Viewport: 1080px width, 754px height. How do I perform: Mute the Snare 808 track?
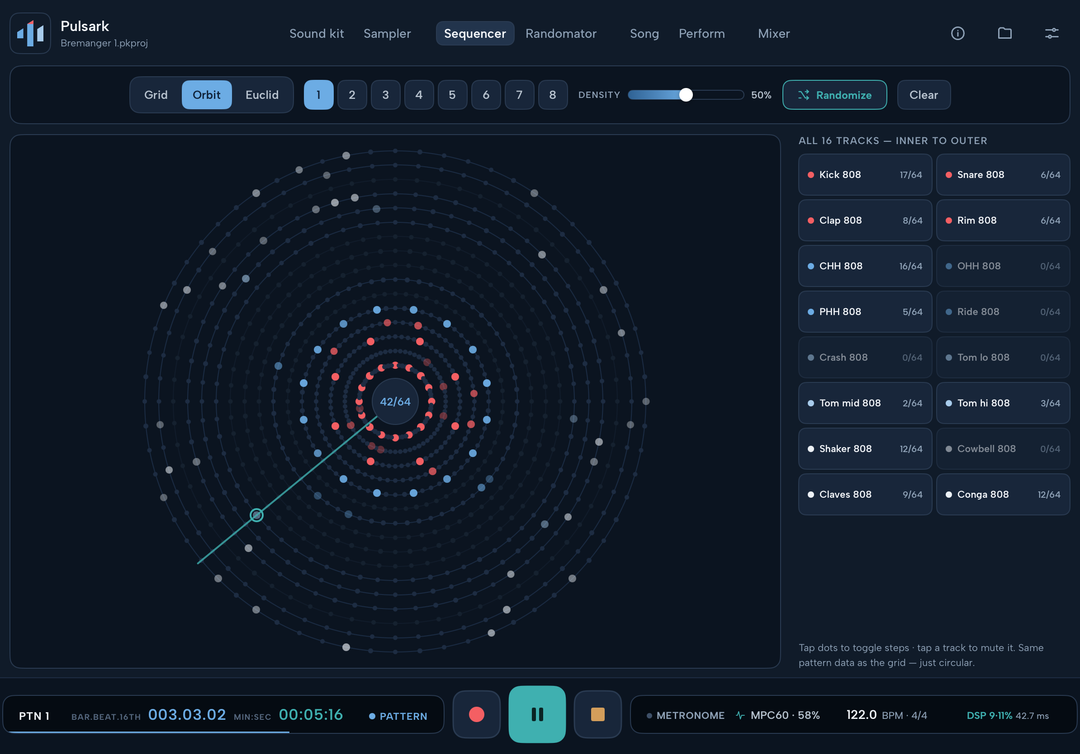[1003, 175]
